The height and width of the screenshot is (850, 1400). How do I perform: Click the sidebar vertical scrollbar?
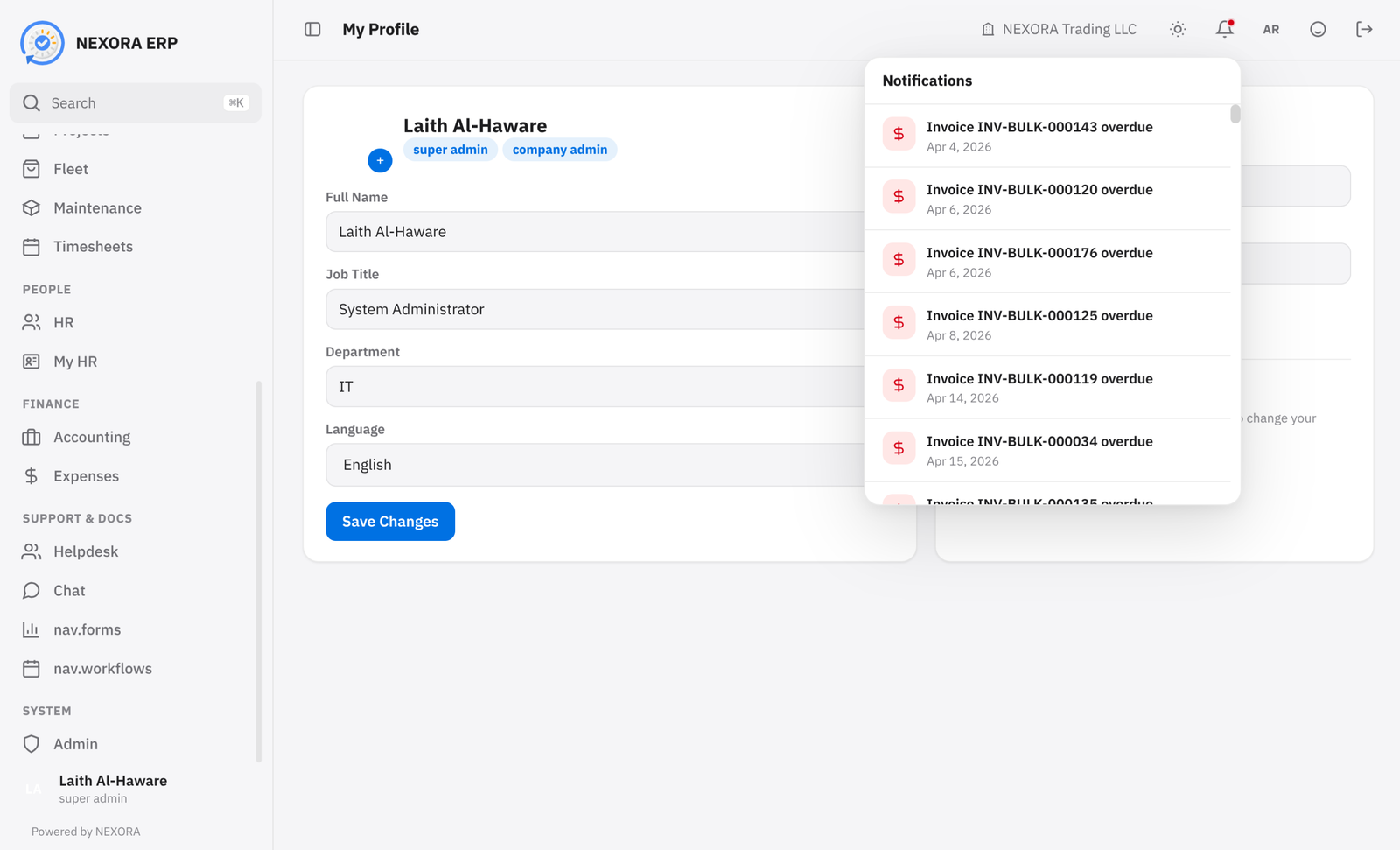point(258,571)
